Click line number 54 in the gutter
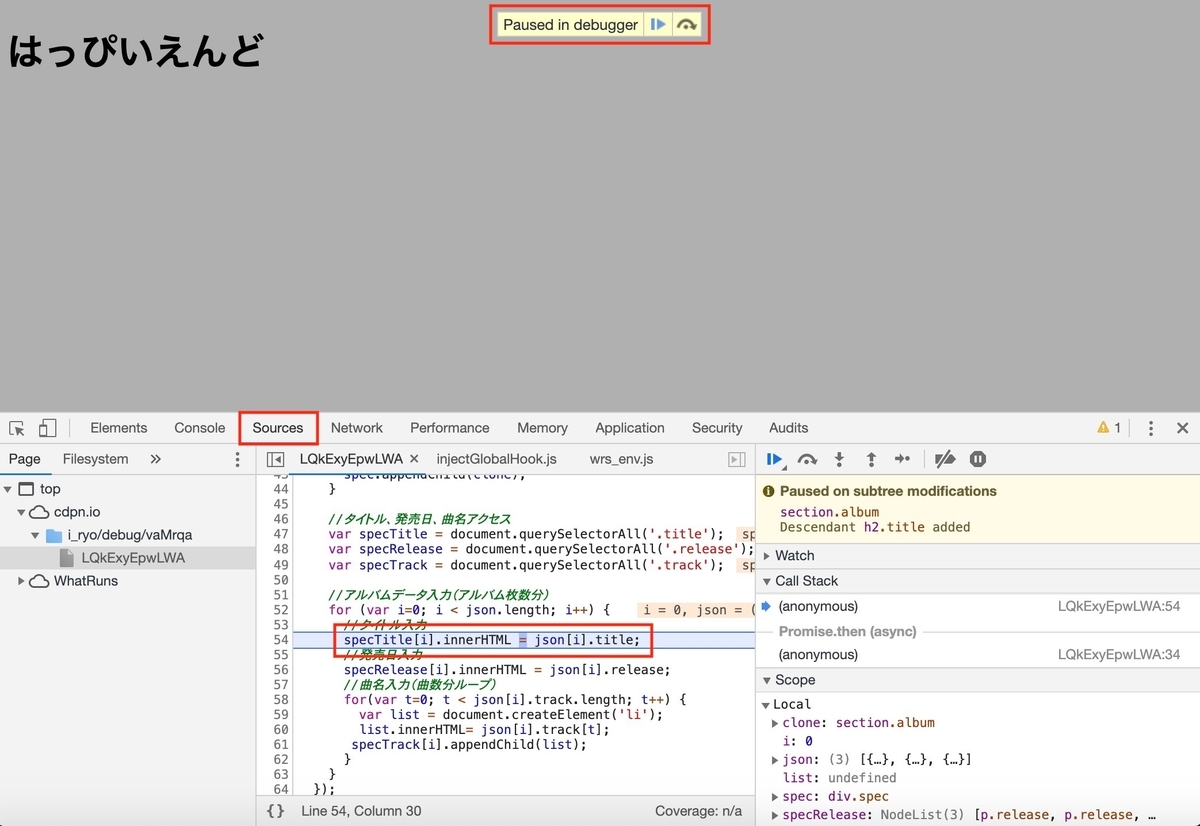1200x826 pixels. [281, 640]
